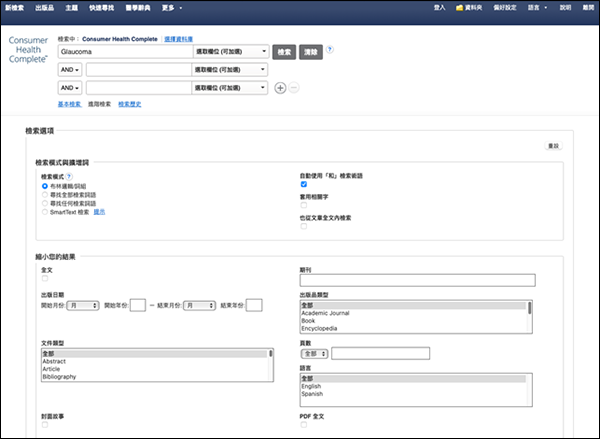Select 全部 in 語言 list

click(x=414, y=379)
